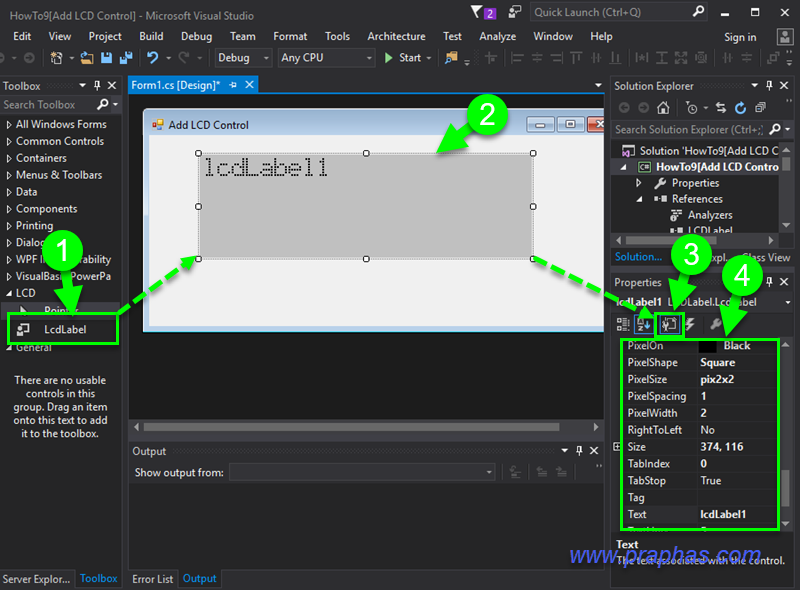This screenshot has width=800, height=590.
Task: Click the Solution Explorer Home icon
Action: click(663, 108)
